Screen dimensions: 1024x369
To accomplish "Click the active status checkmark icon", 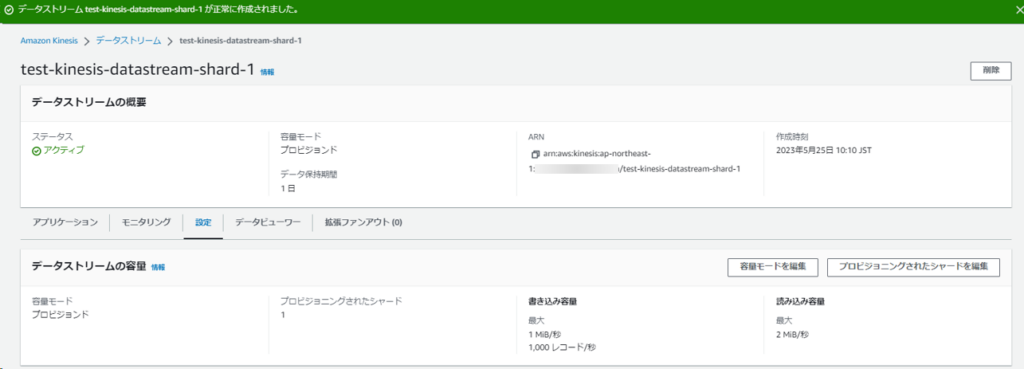I will click(37, 150).
